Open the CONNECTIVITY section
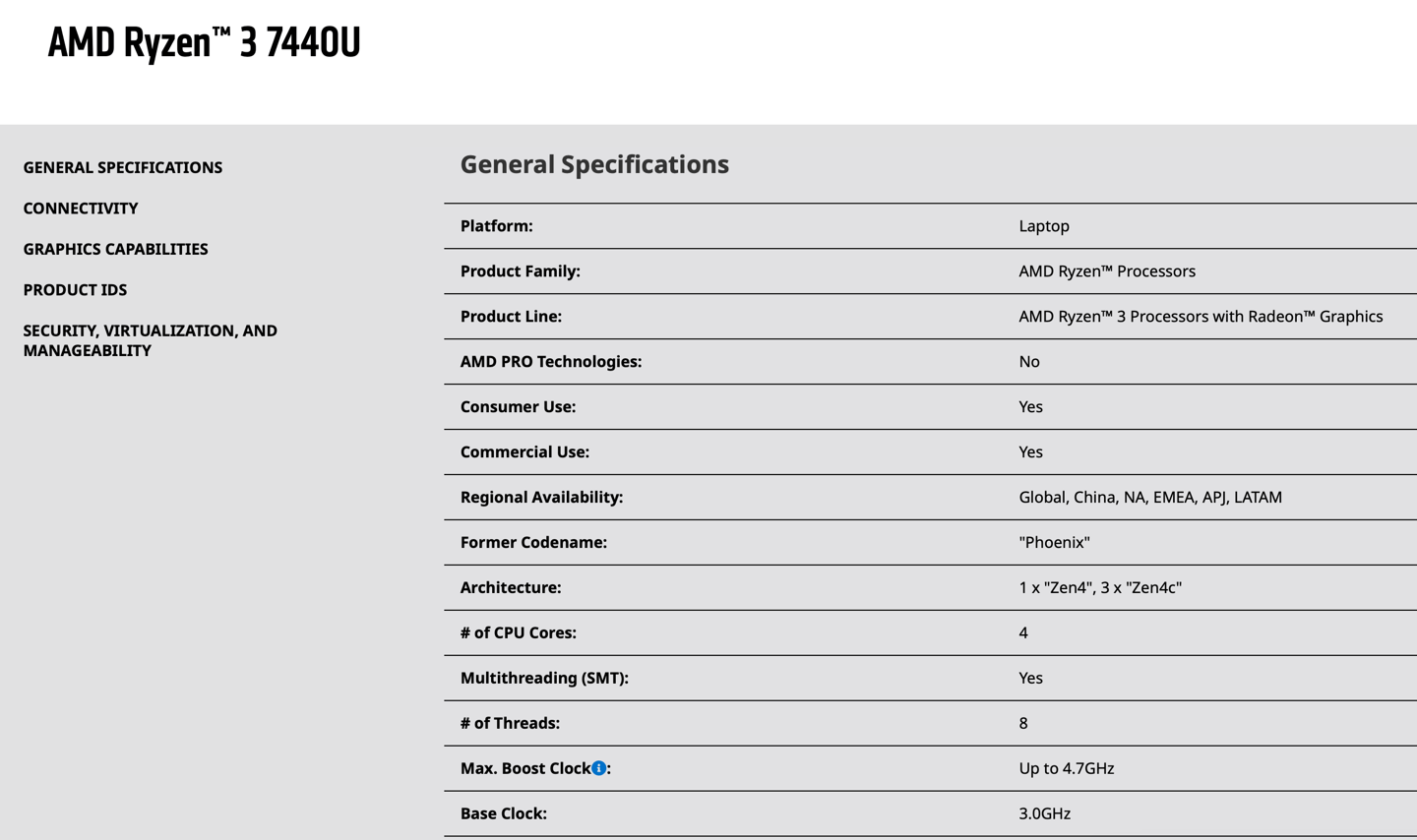Screen dimensions: 1417x840 click(x=81, y=208)
